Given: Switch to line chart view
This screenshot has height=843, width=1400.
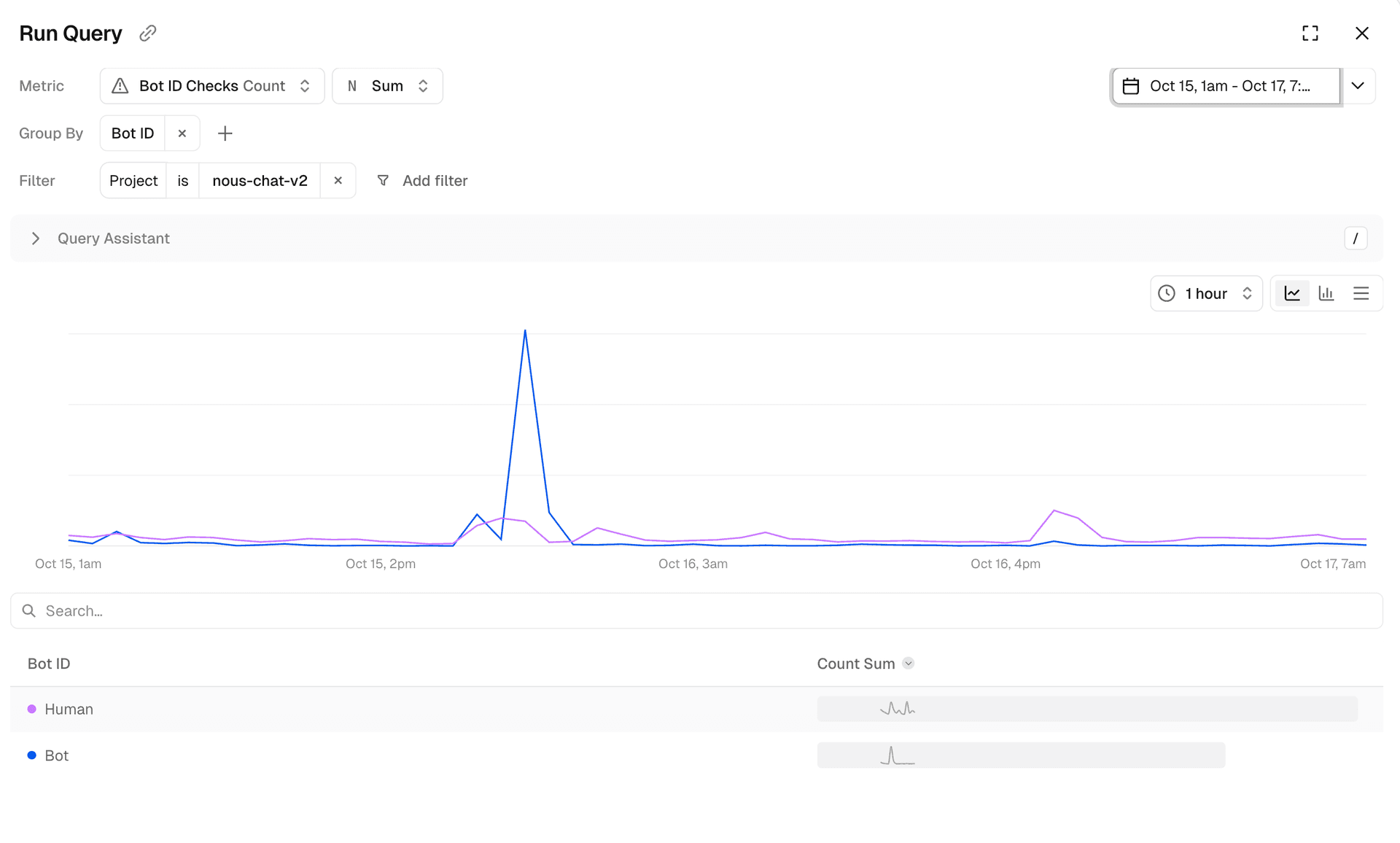Looking at the screenshot, I should click(1292, 293).
